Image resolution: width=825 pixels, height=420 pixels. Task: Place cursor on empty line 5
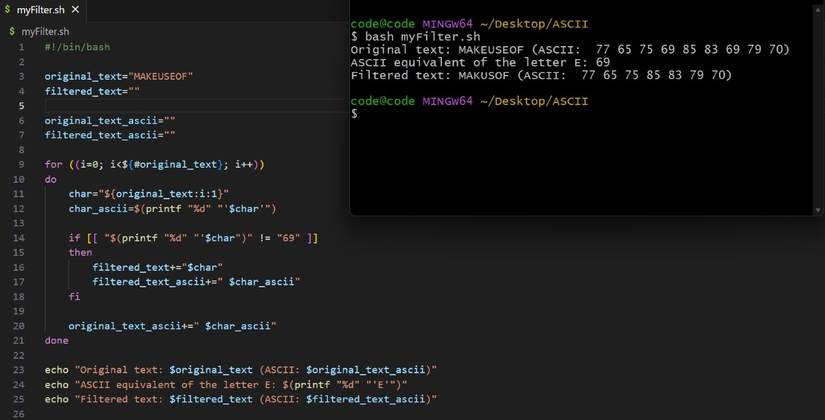coord(150,106)
